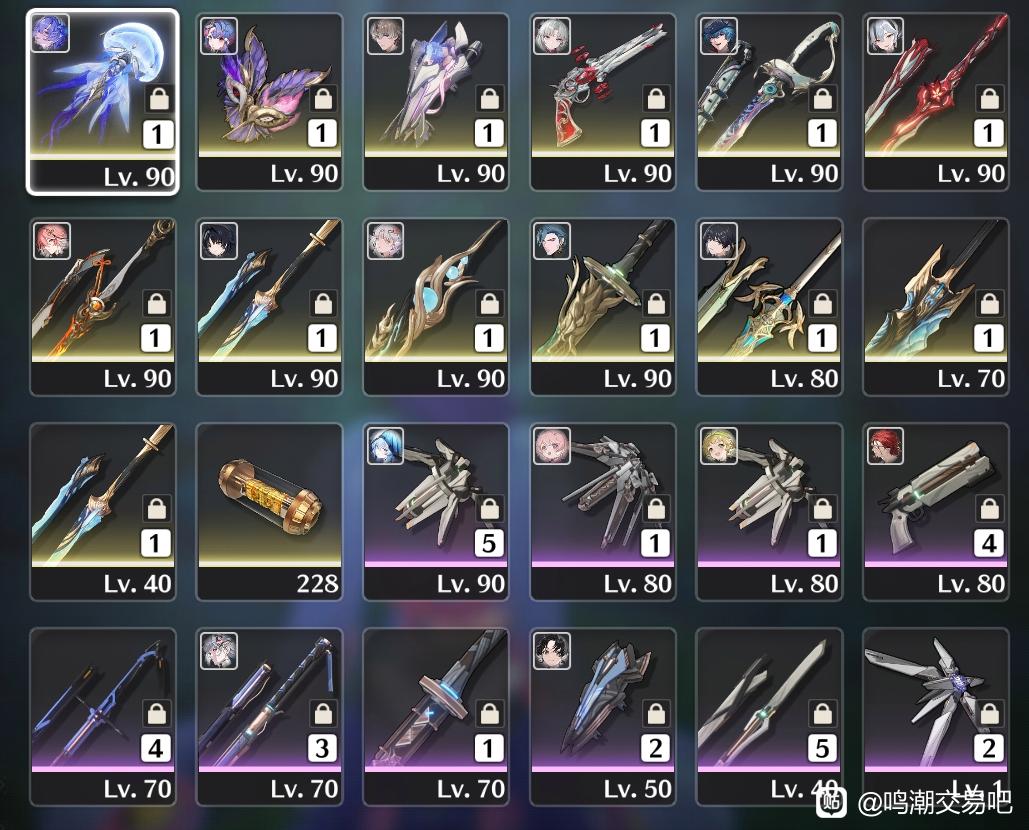Select the blue winged broadblade Lv. 70
Screen dimensions: 1029x830
click(935, 306)
